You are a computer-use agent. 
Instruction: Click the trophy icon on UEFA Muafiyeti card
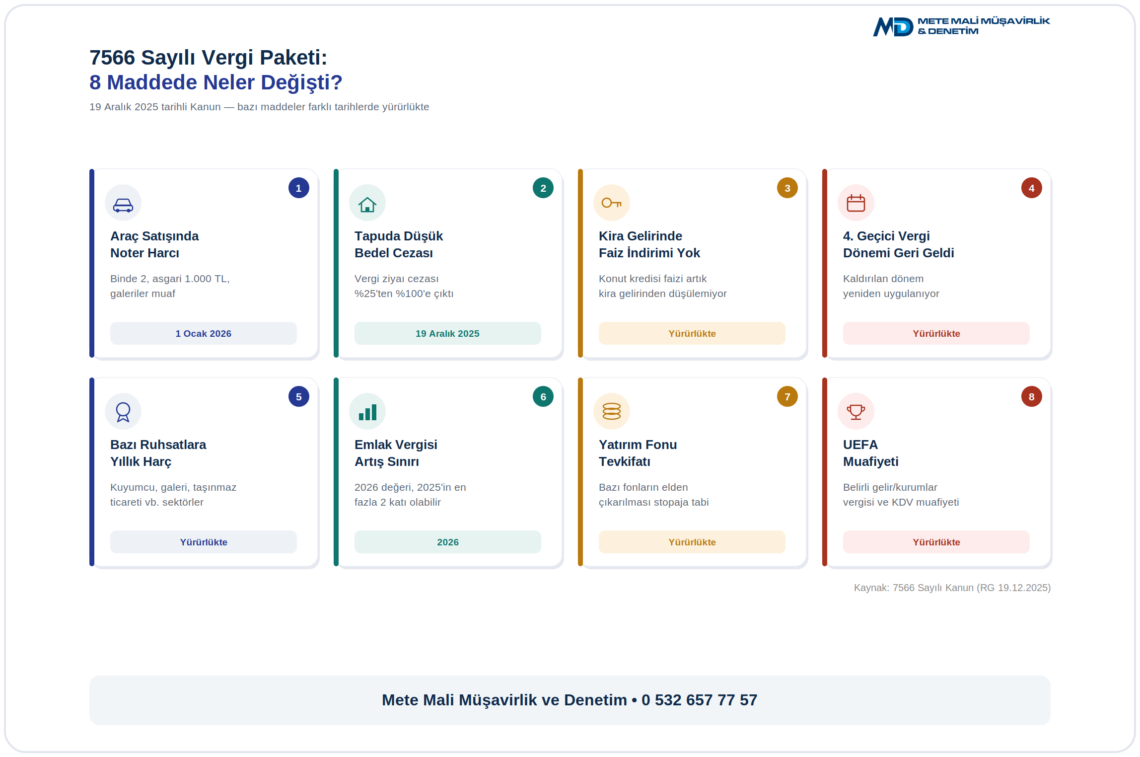click(x=856, y=412)
